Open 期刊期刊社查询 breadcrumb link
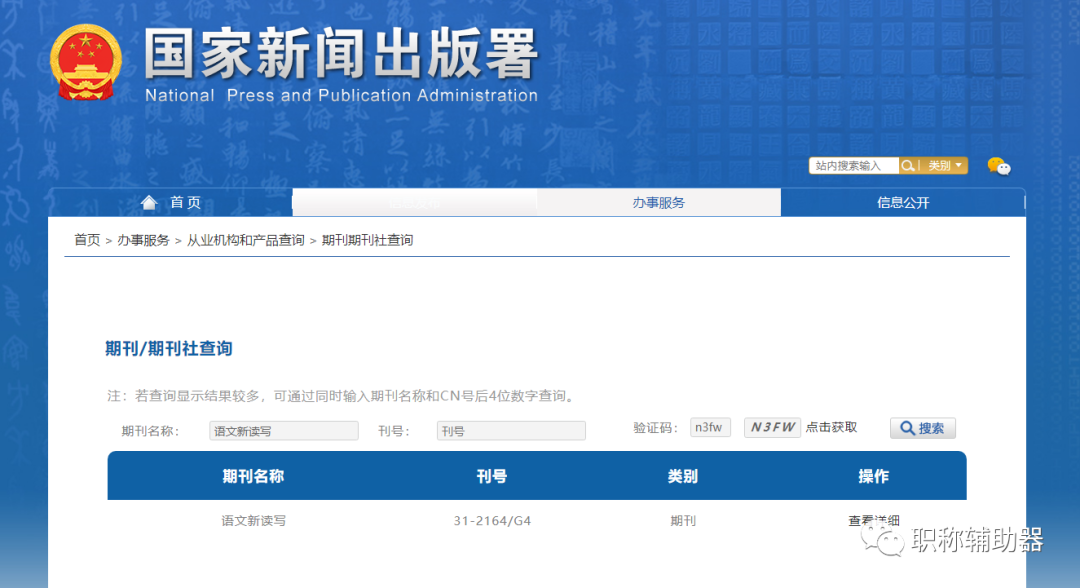This screenshot has height=588, width=1080. point(367,240)
